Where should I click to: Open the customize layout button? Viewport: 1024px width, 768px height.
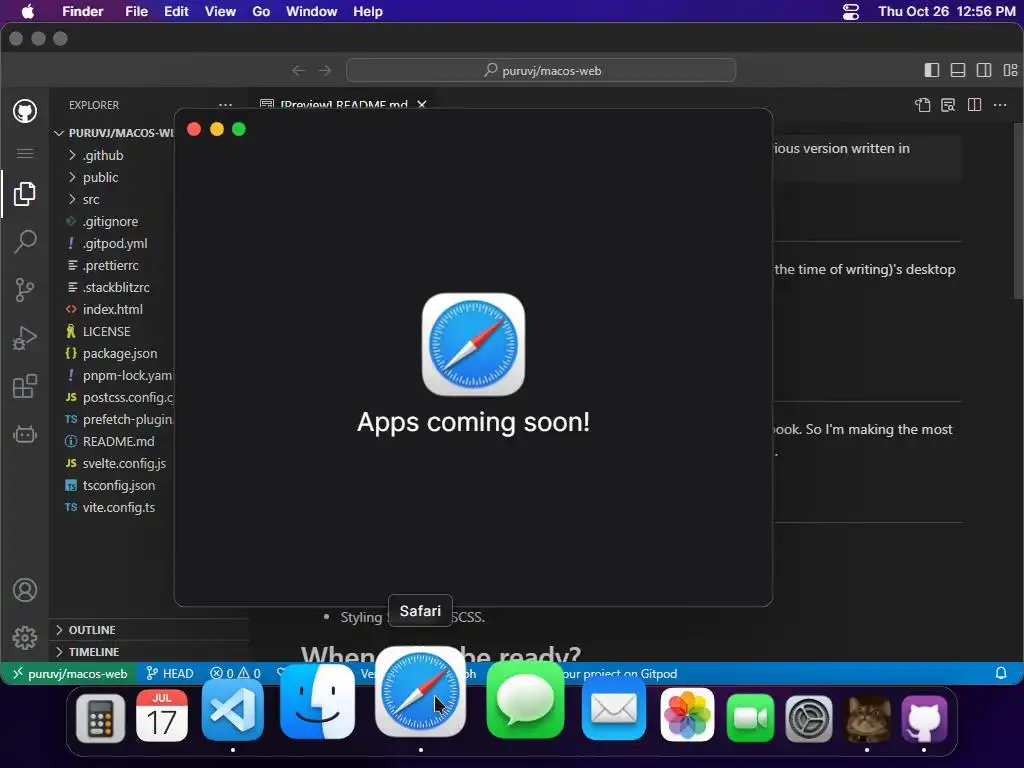click(1010, 71)
